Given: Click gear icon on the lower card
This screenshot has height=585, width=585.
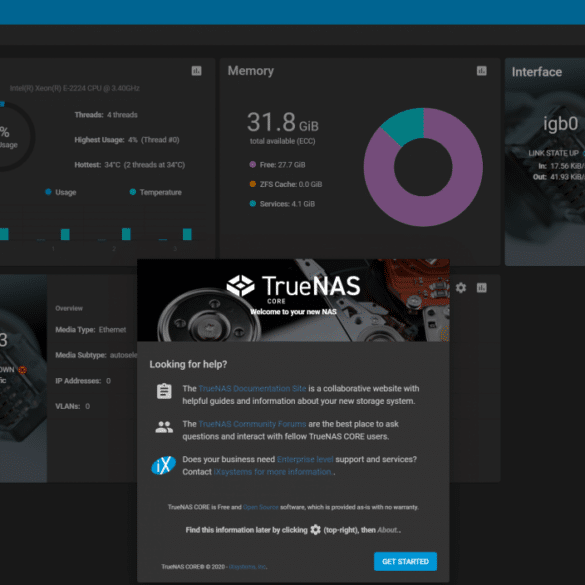Looking at the screenshot, I should tap(461, 288).
